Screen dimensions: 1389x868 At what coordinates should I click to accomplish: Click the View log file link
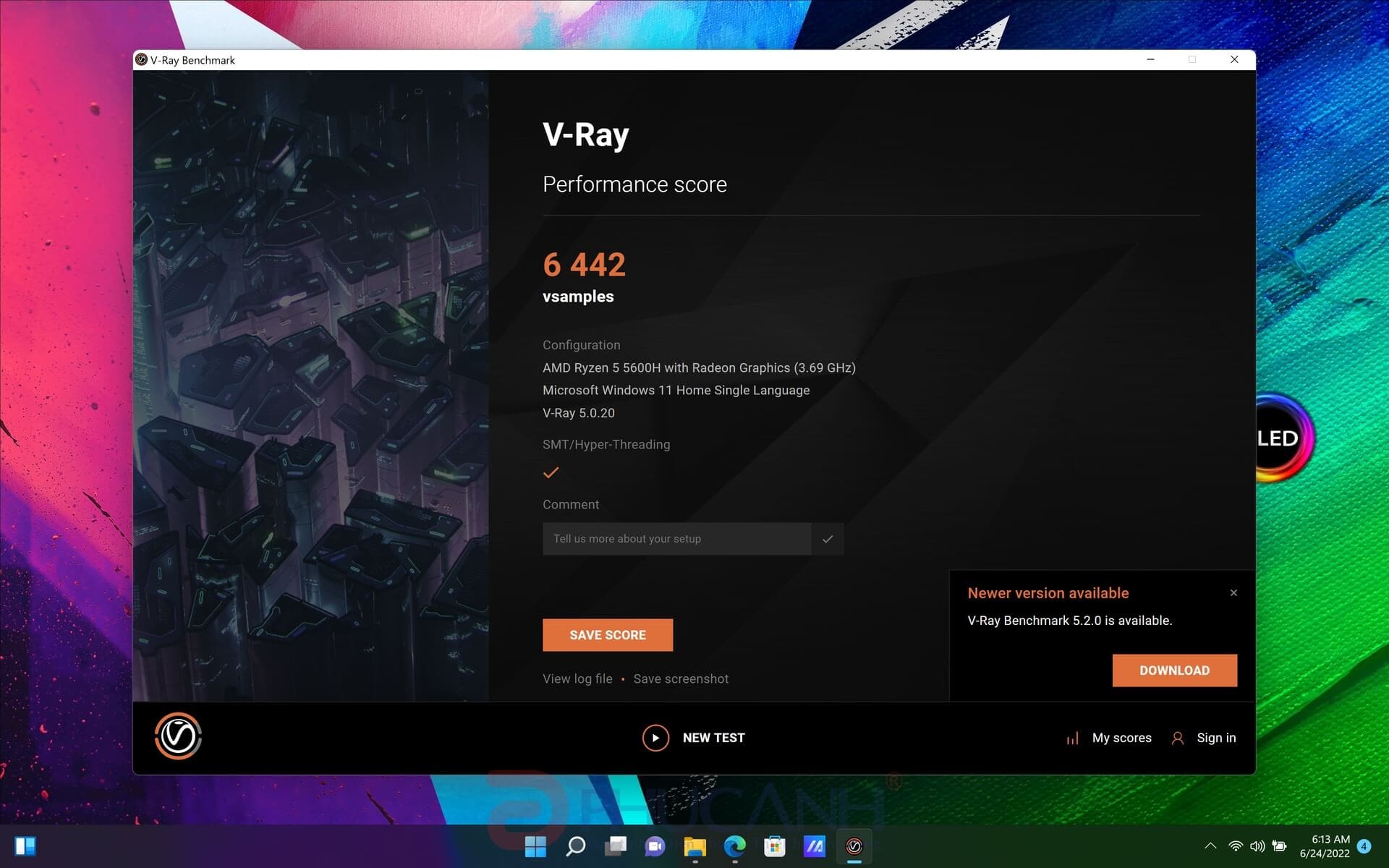pos(577,678)
